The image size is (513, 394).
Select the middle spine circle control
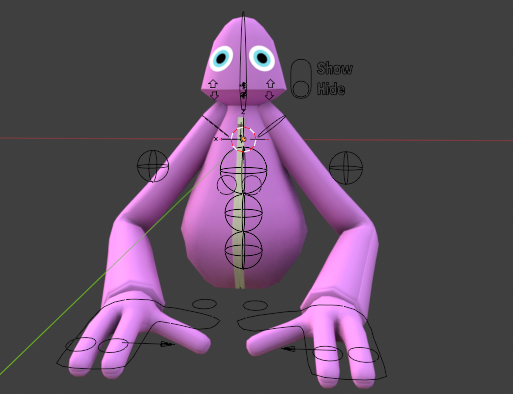pos(243,213)
